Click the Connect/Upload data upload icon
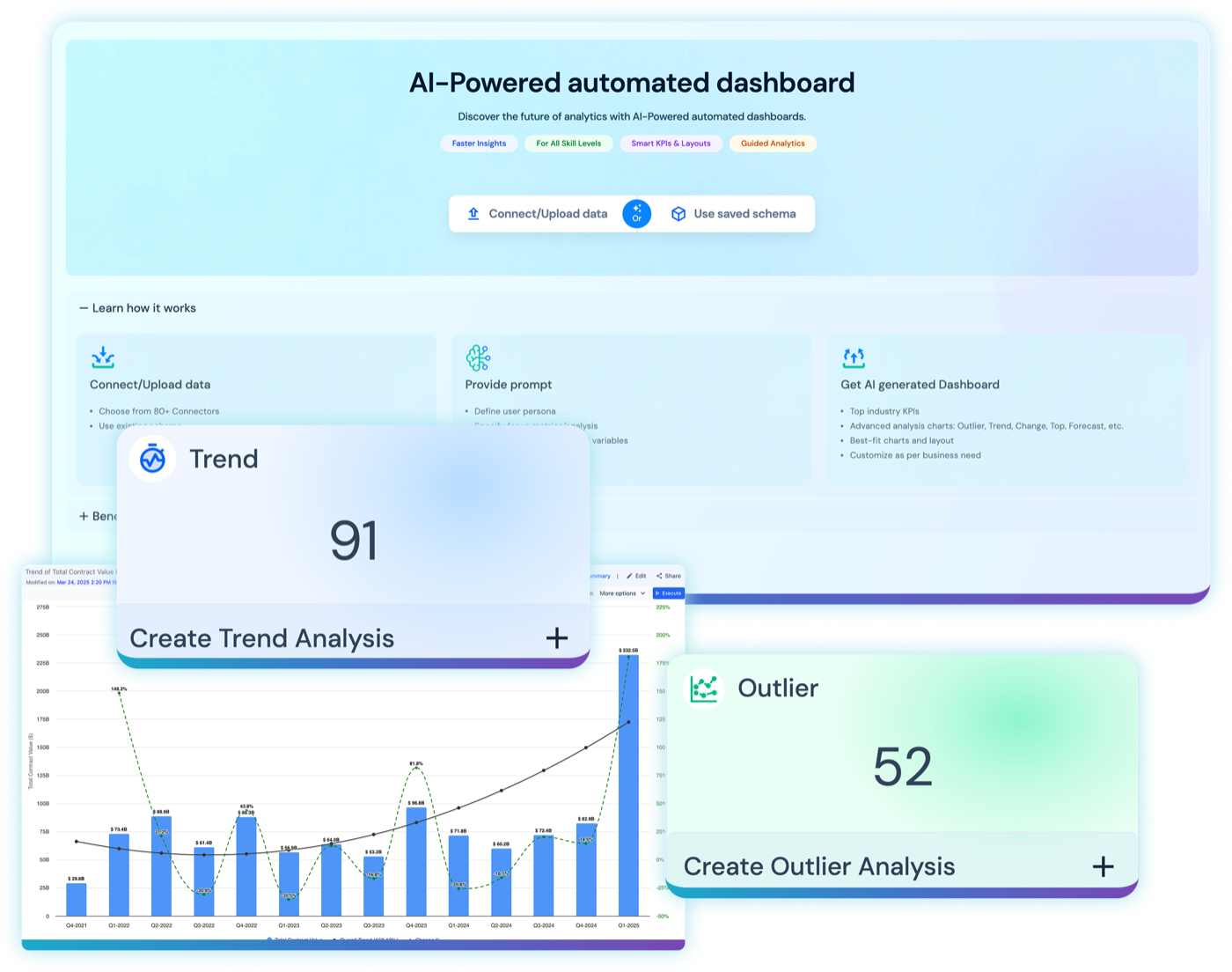 [473, 214]
